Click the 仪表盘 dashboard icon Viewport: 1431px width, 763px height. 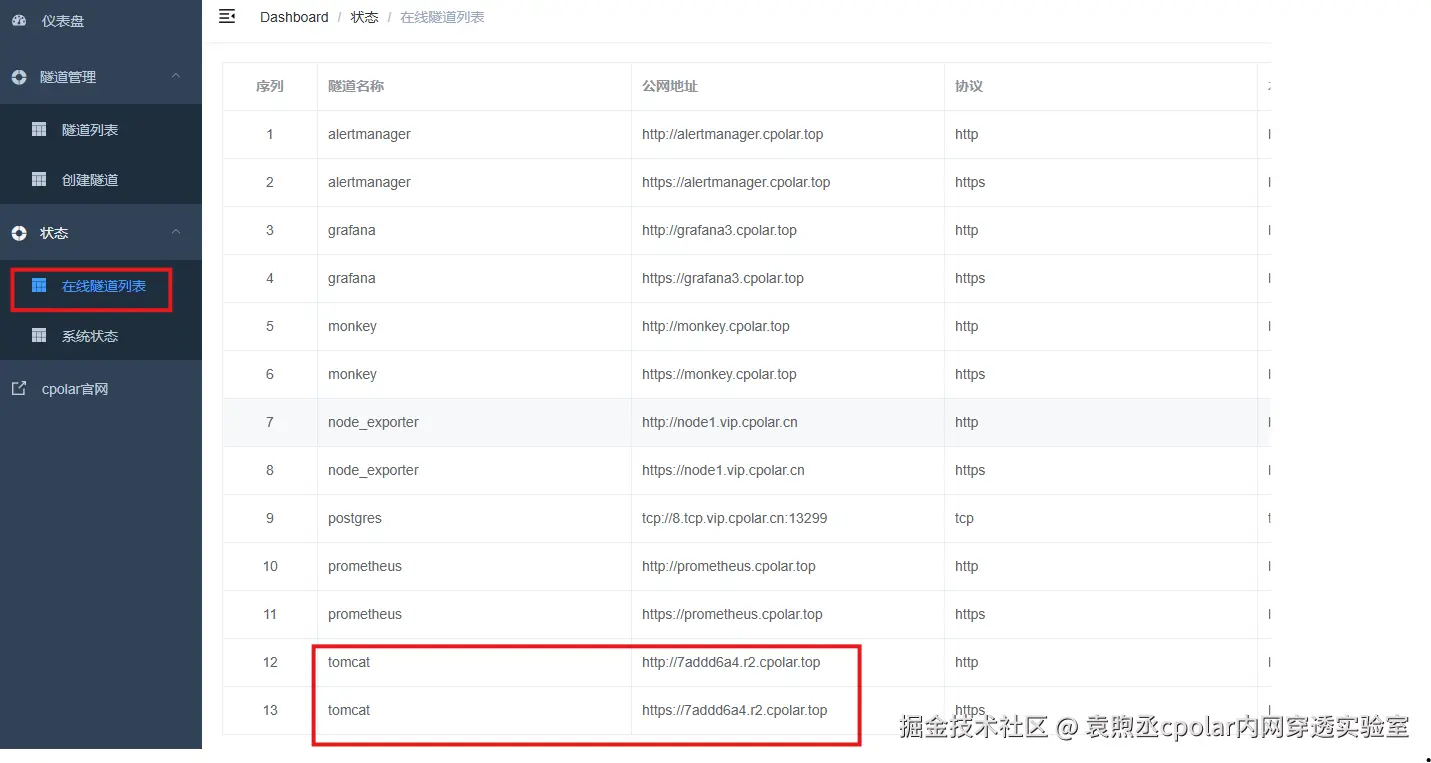point(19,20)
